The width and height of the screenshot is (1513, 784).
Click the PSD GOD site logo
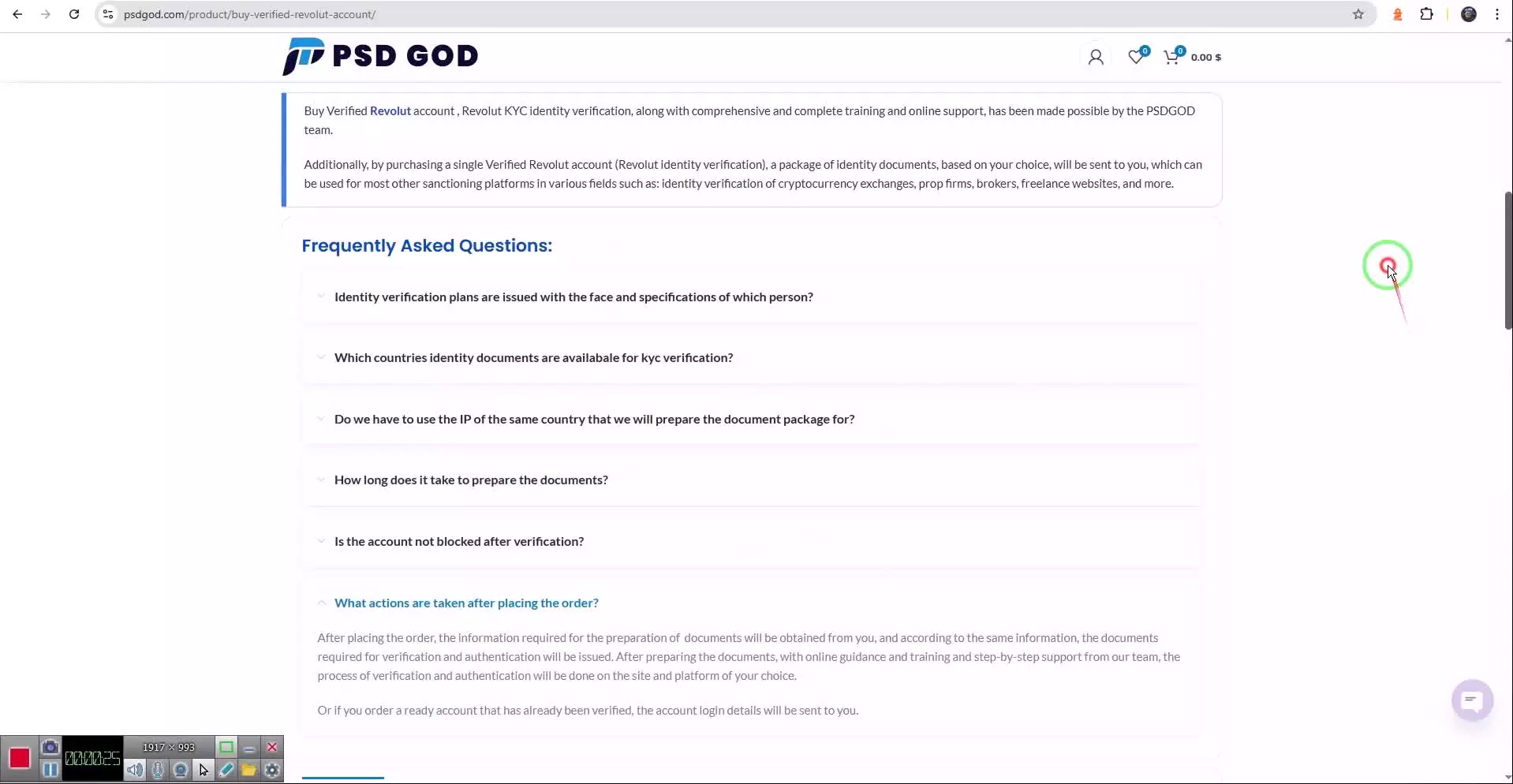click(x=380, y=56)
